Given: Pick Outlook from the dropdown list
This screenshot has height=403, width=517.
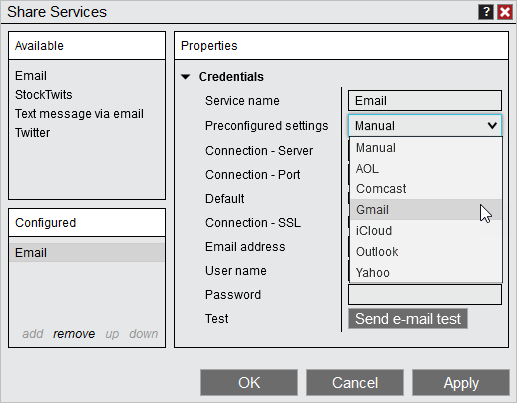Looking at the screenshot, I should [425, 252].
